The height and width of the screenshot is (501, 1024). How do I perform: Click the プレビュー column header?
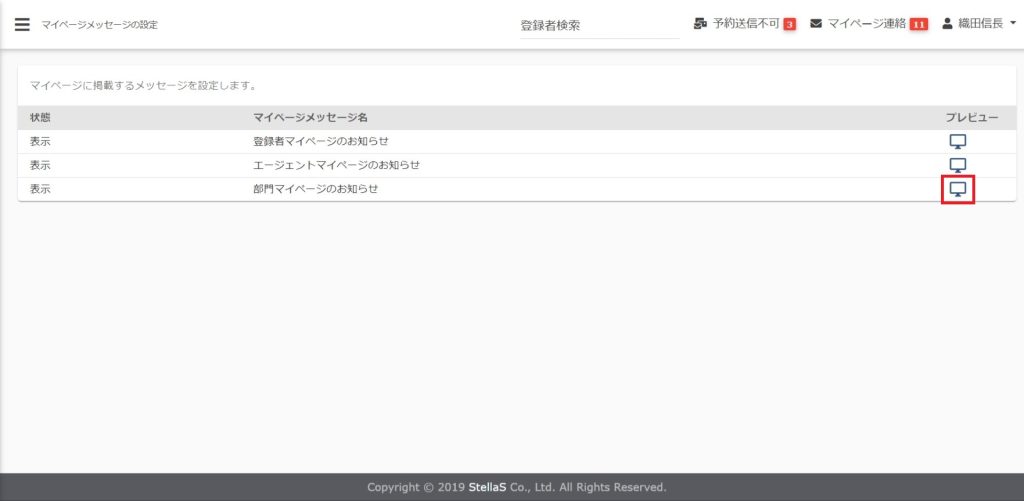pos(972,118)
